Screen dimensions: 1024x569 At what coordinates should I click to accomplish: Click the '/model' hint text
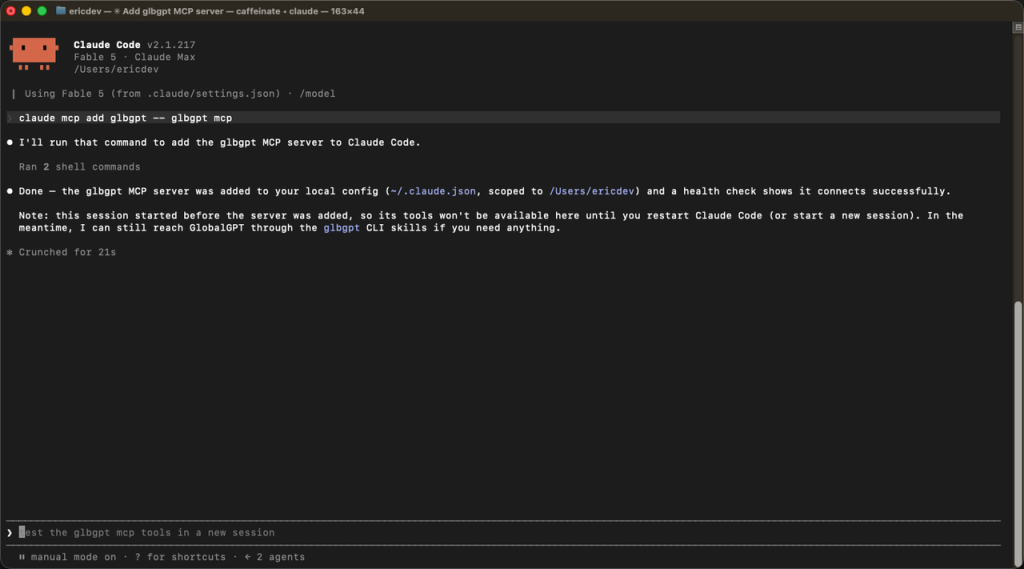click(317, 94)
